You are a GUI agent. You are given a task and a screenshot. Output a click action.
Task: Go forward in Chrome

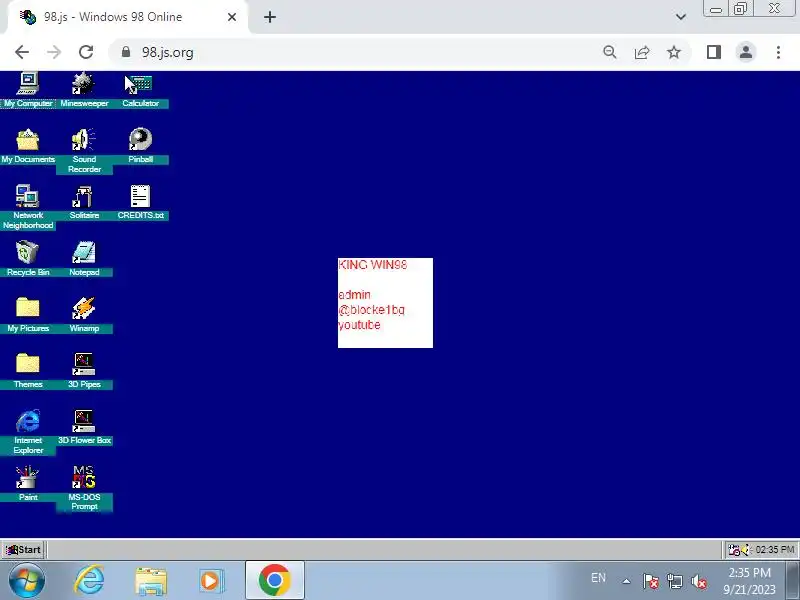click(54, 52)
